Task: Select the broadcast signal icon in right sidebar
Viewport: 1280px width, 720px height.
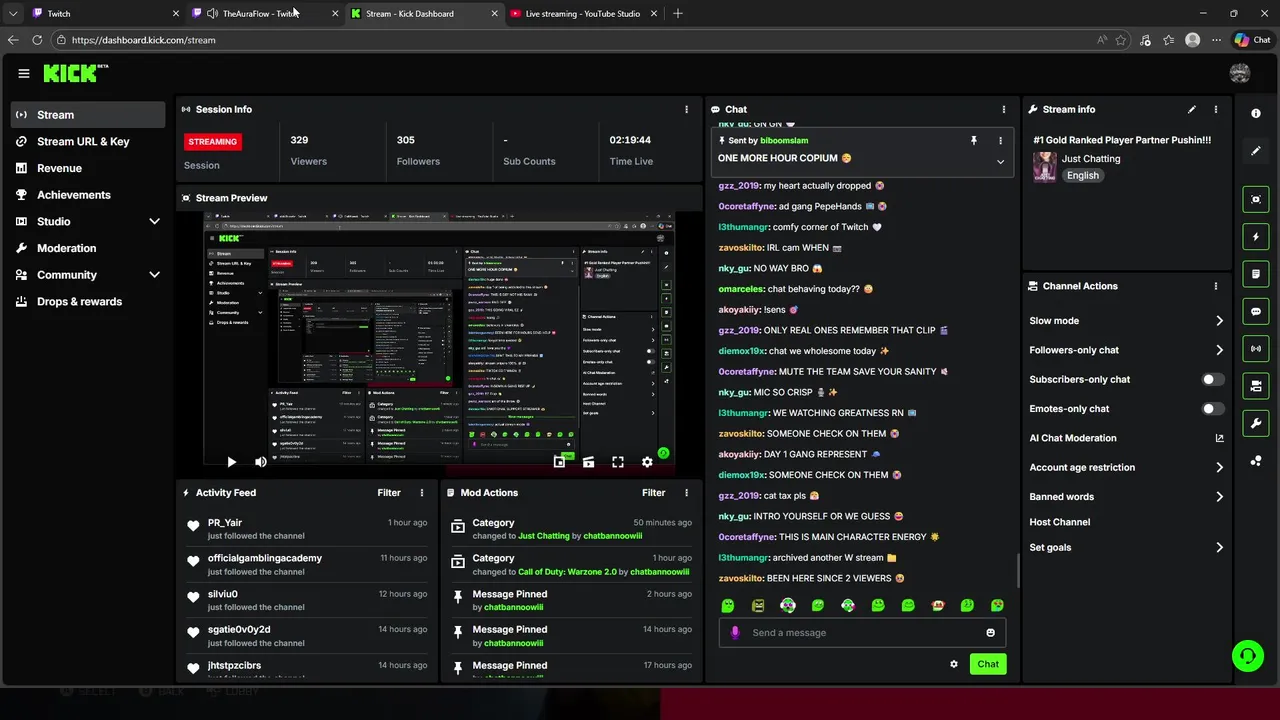Action: coord(1256,348)
